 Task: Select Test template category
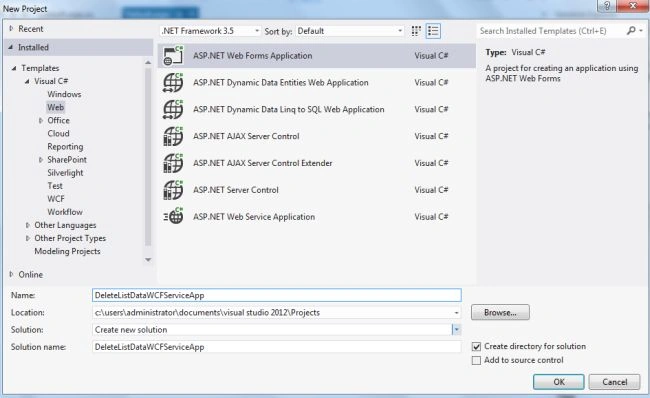click(55, 186)
